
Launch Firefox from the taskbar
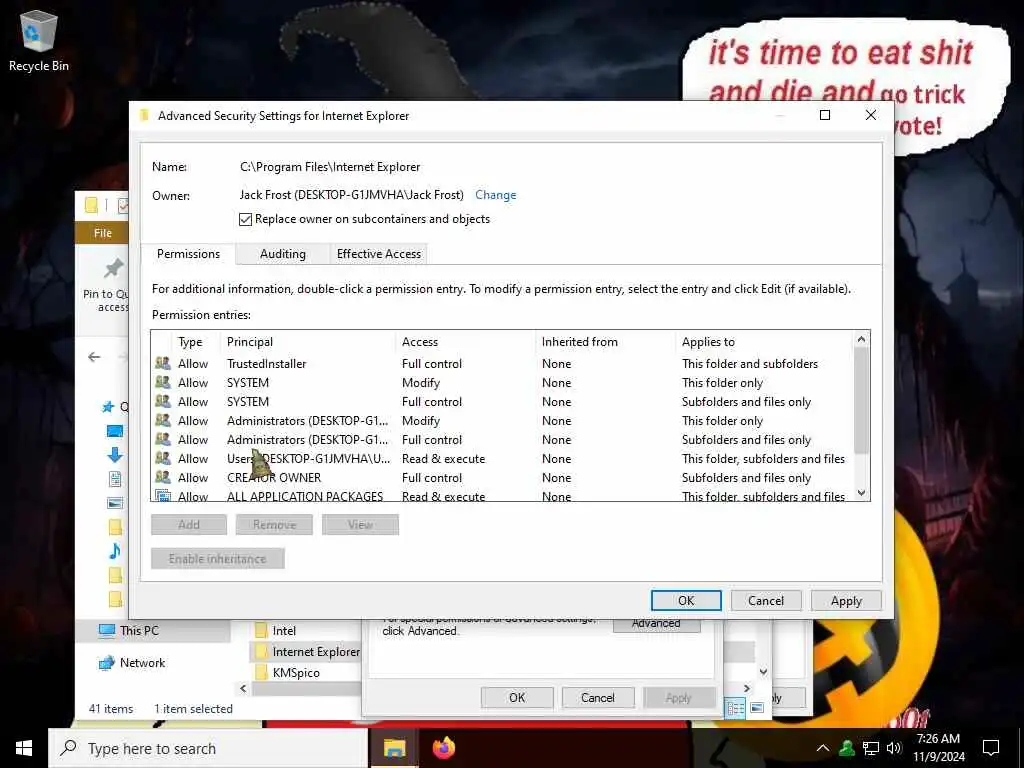(444, 748)
